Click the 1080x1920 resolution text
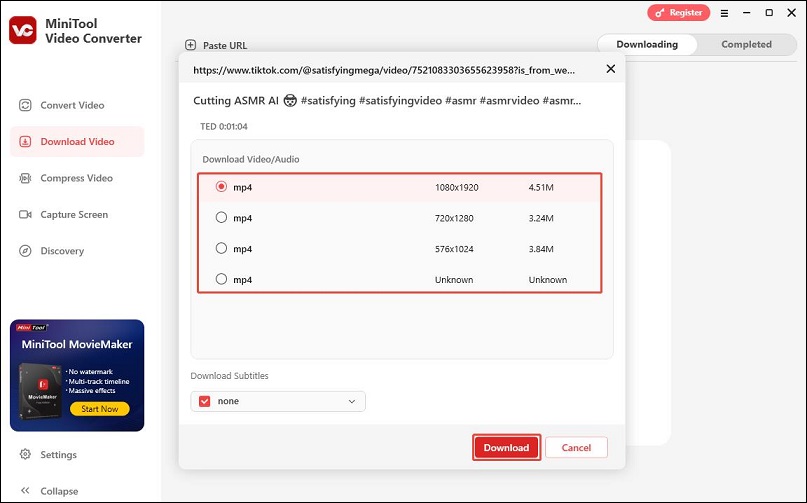Image resolution: width=807 pixels, height=503 pixels. tap(457, 187)
